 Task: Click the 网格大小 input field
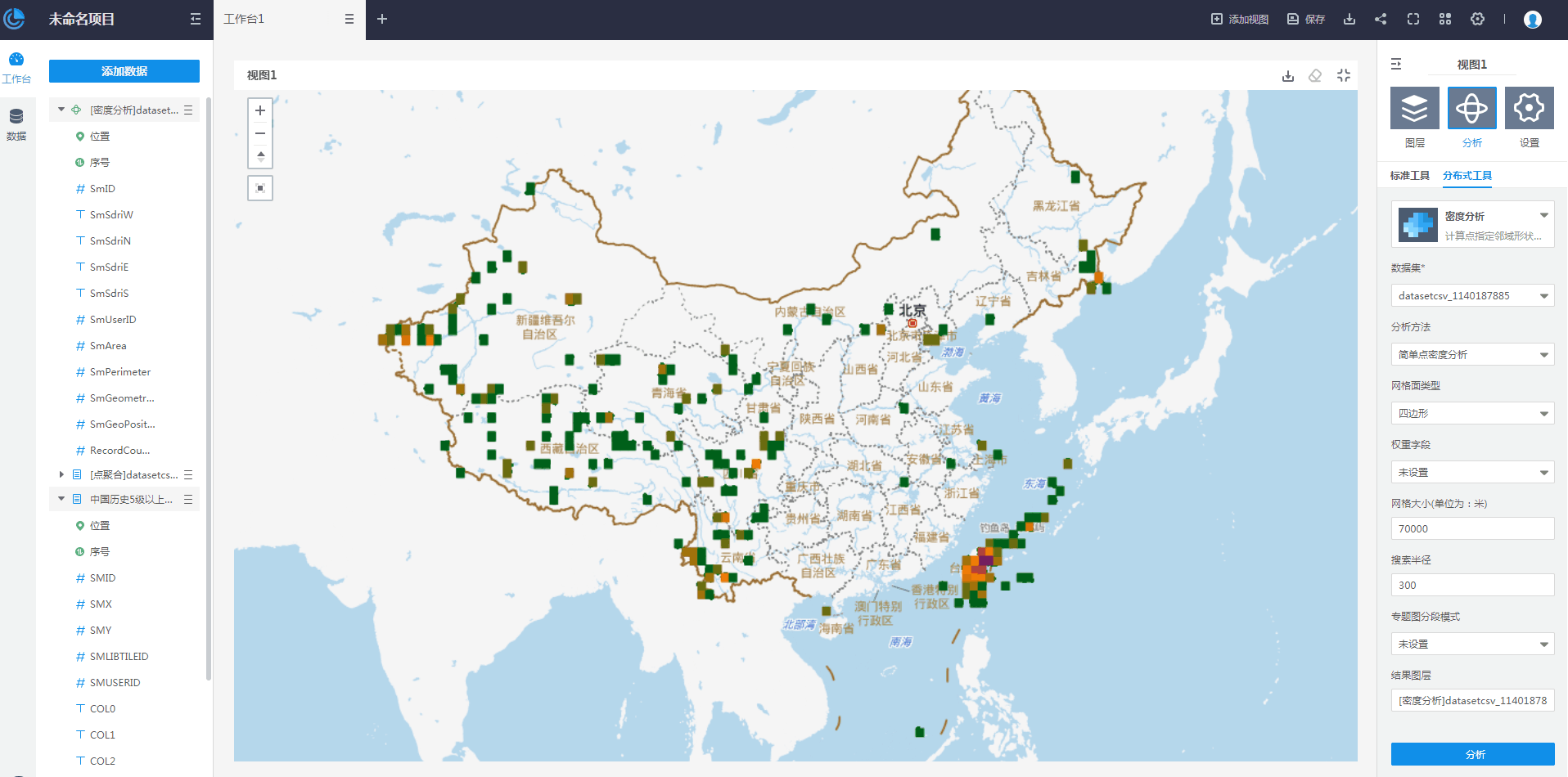(1471, 528)
